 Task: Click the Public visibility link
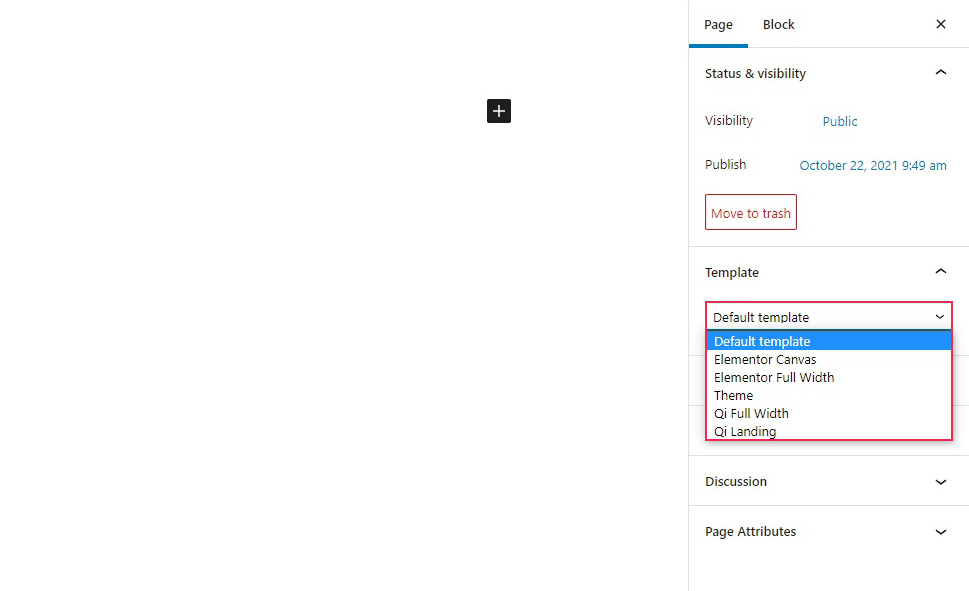tap(840, 121)
